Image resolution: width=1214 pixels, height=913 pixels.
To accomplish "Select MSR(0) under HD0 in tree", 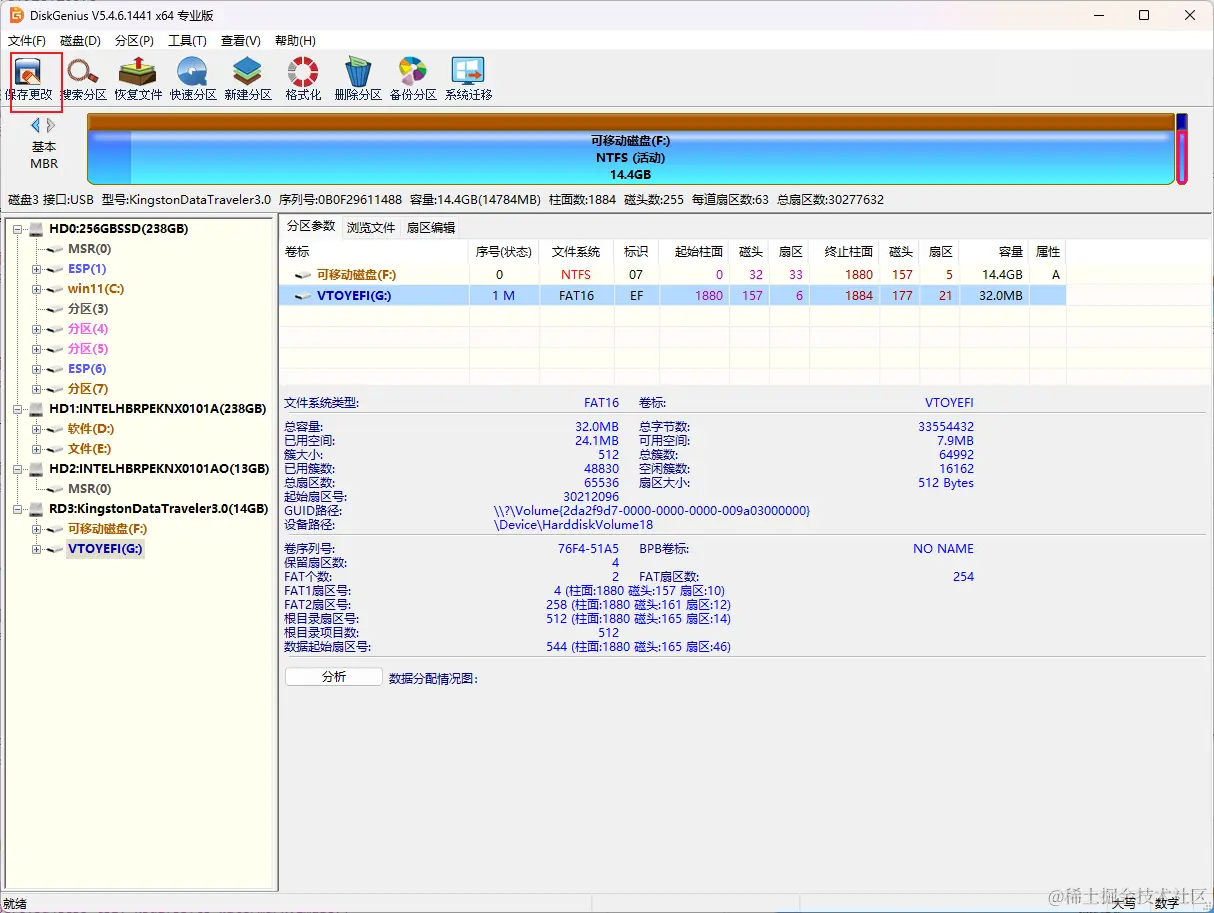I will pos(89,249).
